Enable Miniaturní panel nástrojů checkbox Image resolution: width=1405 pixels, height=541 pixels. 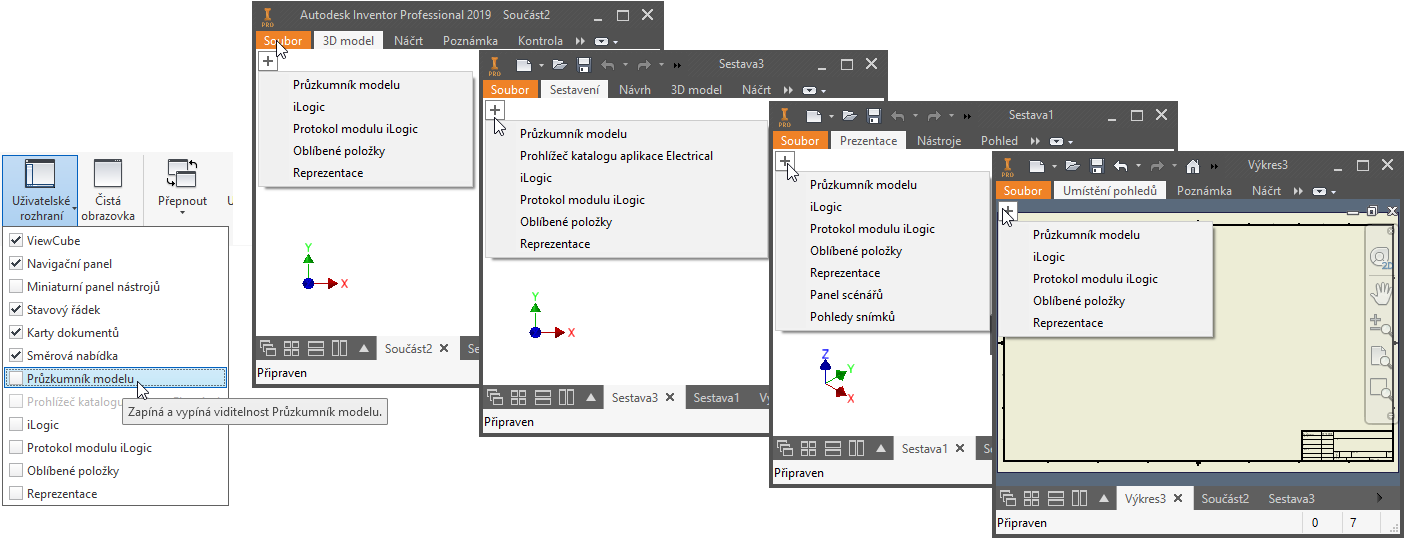pos(16,287)
